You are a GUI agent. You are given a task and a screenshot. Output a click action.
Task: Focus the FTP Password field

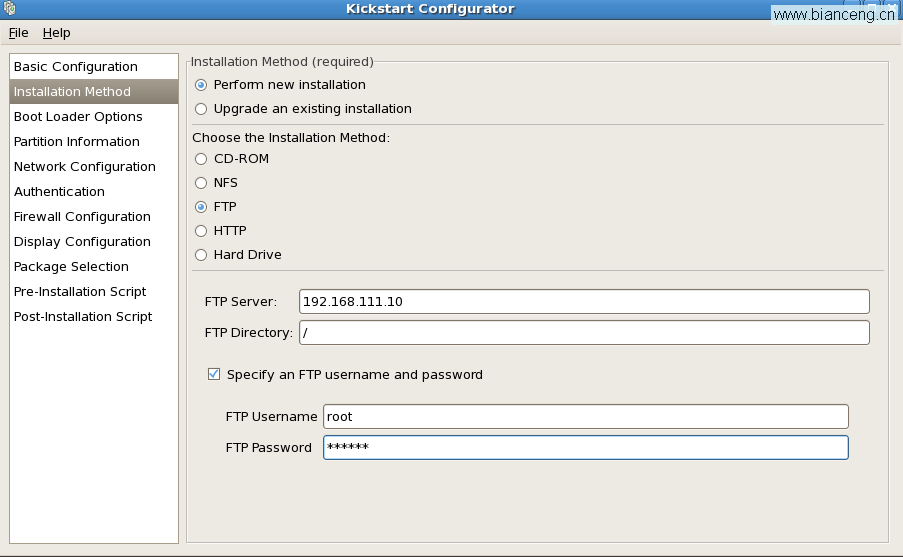tap(586, 448)
